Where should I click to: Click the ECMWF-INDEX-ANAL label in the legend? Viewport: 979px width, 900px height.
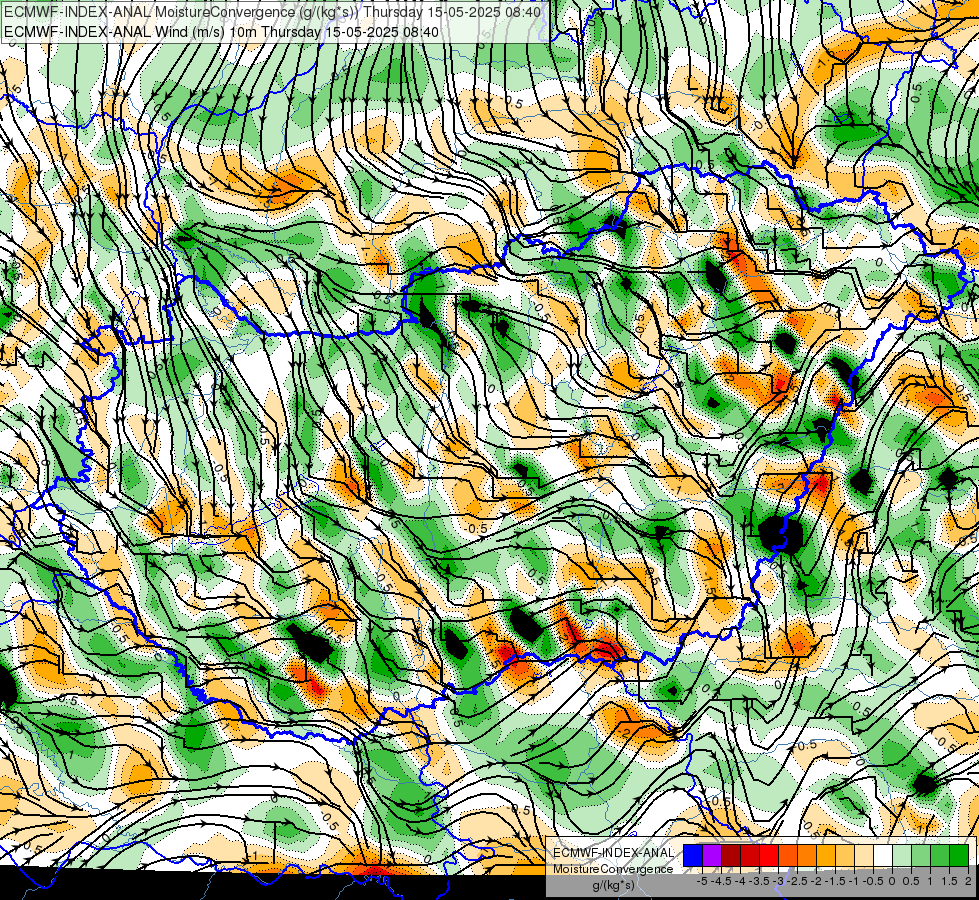(613, 853)
